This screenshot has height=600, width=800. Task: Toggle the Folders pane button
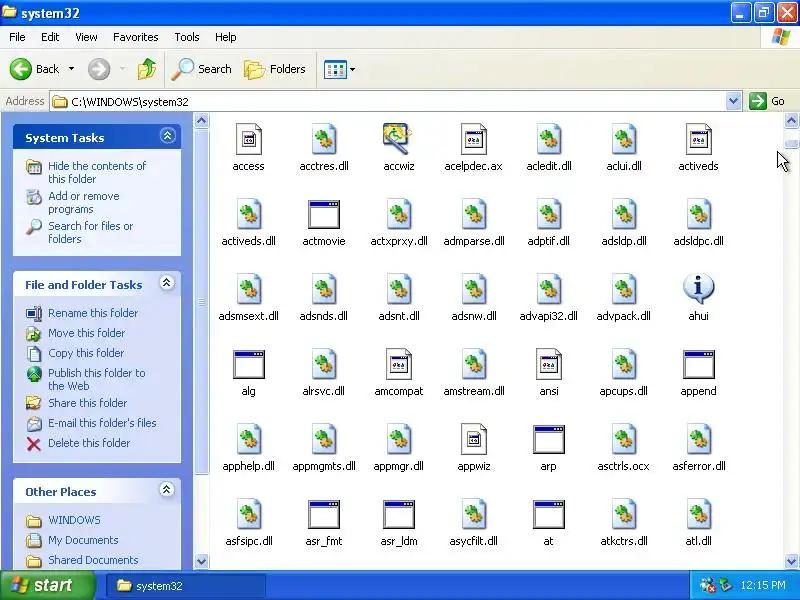275,69
